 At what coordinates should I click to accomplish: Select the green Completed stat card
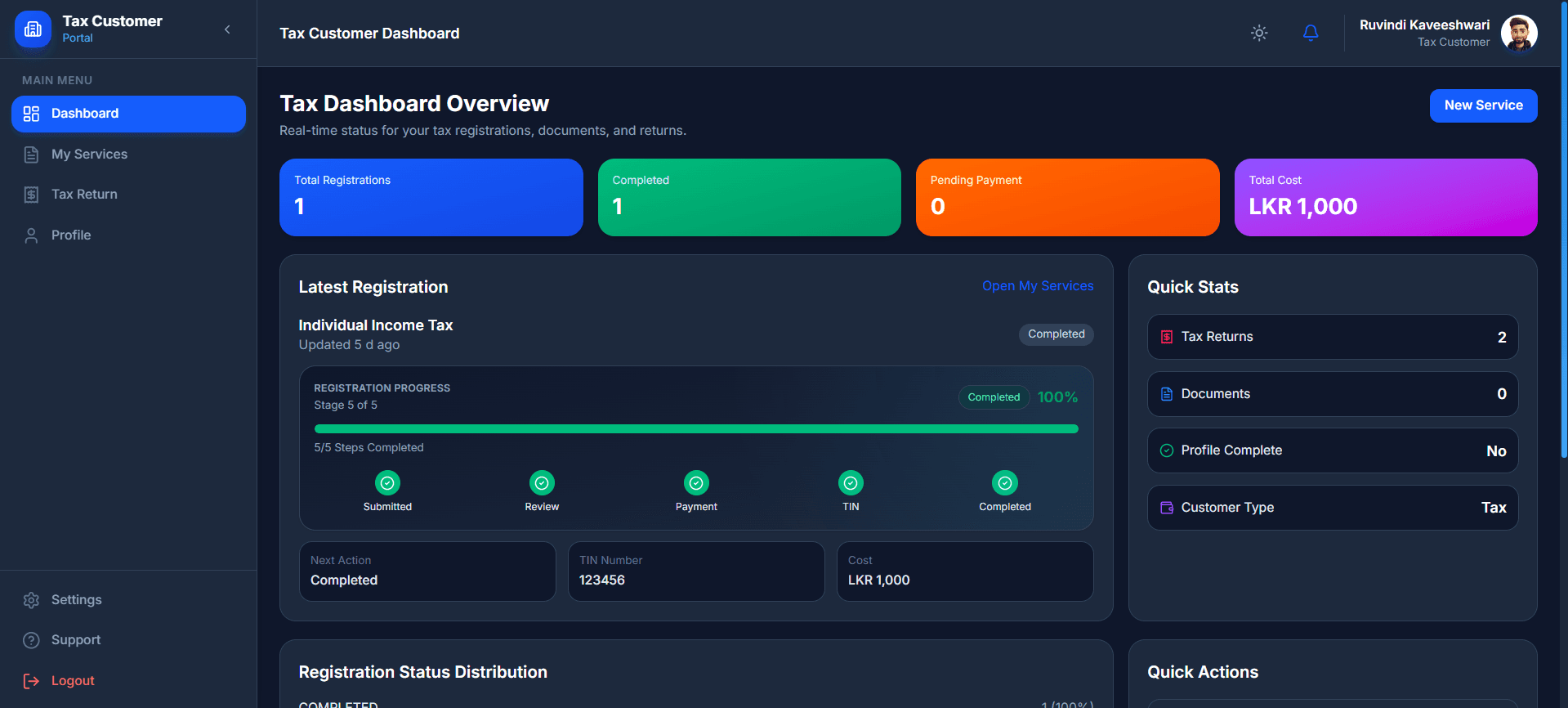(x=749, y=198)
